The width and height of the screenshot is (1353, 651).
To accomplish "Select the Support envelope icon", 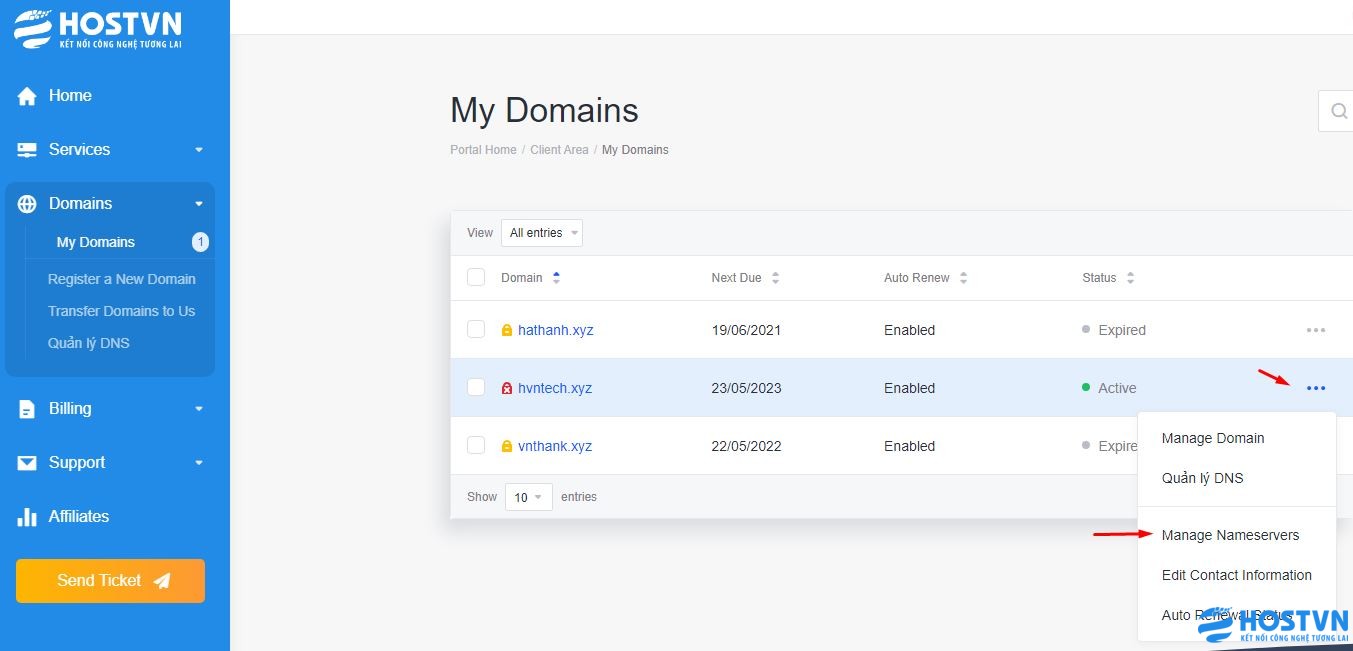I will (27, 463).
